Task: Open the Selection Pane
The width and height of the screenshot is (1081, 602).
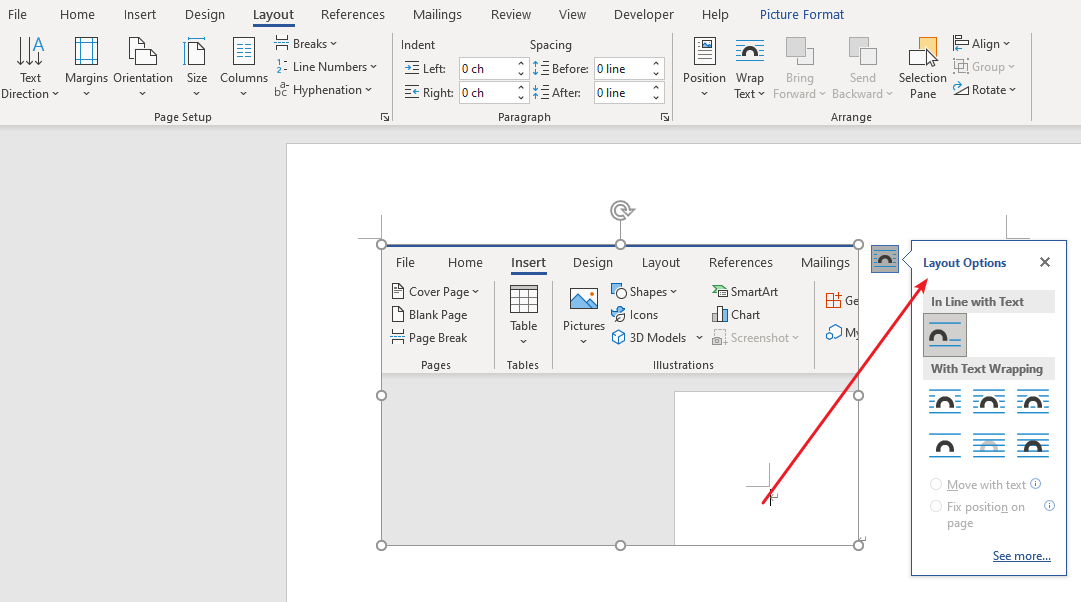Action: pos(922,68)
